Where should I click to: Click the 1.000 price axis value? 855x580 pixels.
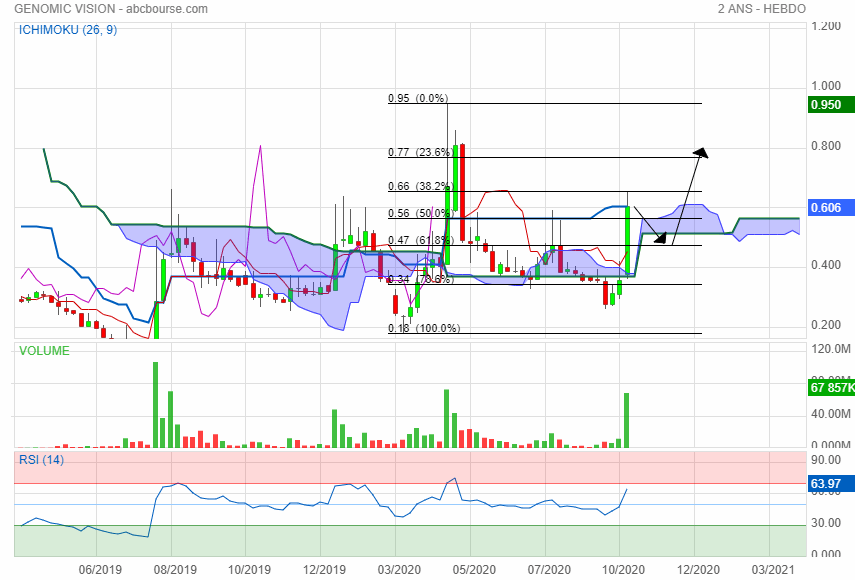(826, 86)
